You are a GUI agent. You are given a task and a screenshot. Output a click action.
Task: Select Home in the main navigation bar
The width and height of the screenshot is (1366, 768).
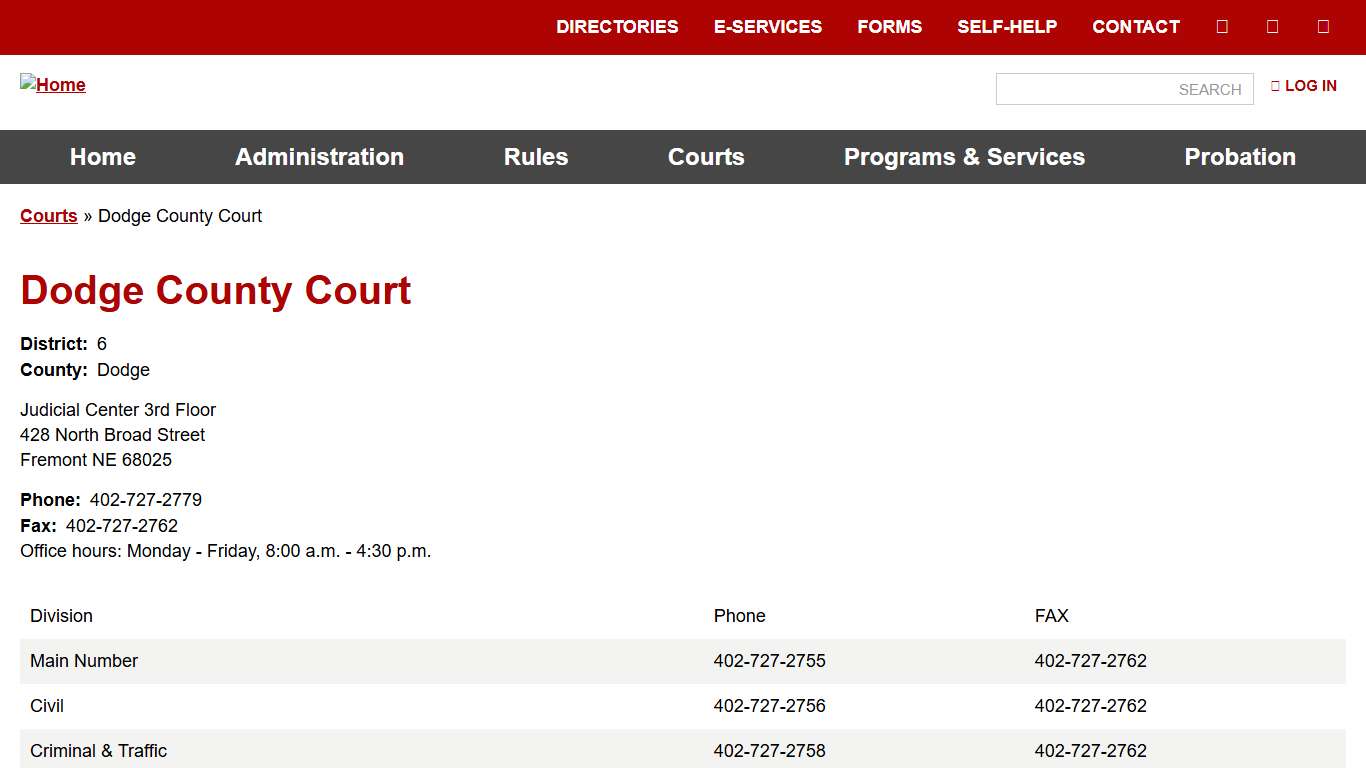102,157
